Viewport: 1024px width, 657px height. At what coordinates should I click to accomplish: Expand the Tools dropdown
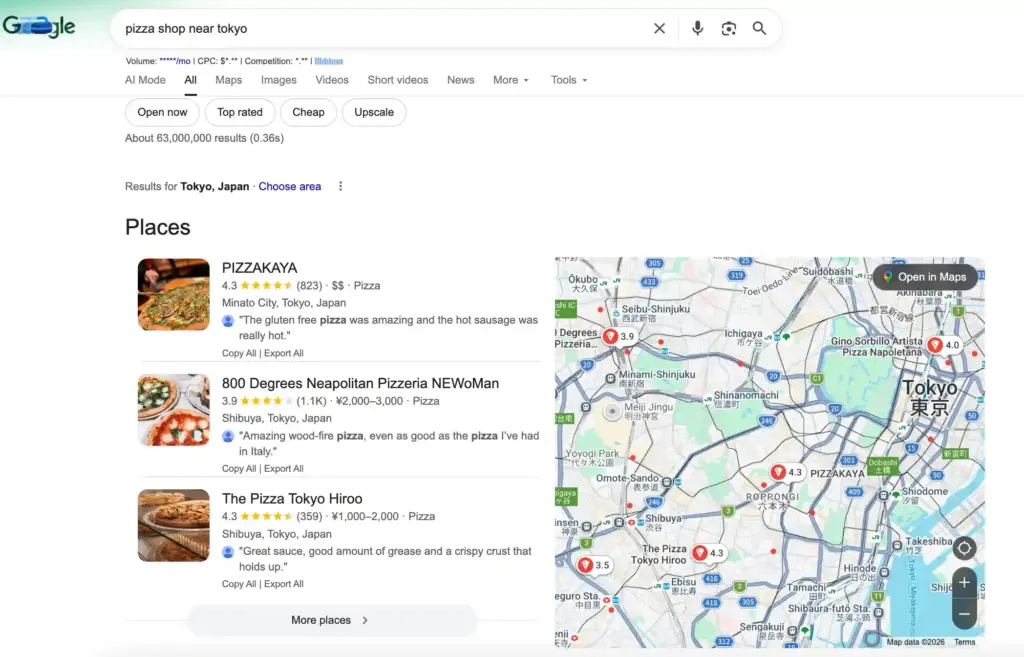568,80
